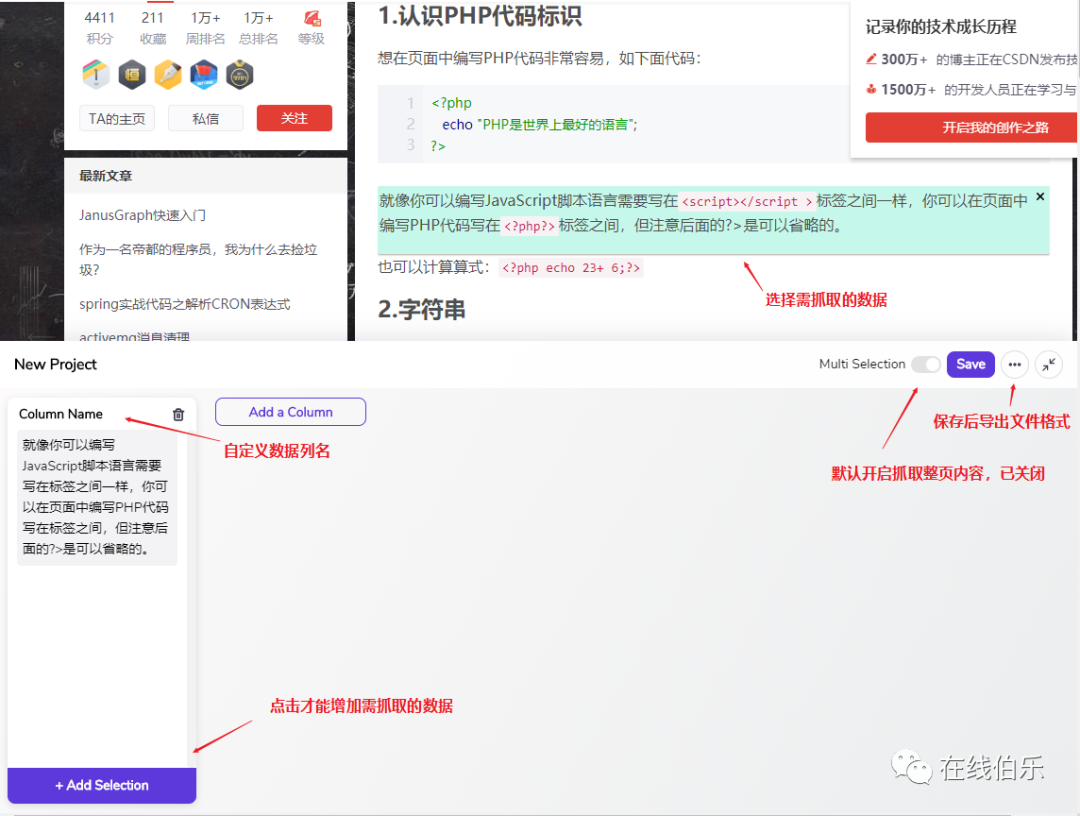Click the 最新文章 section header
This screenshot has width=1080, height=816.
(105, 176)
